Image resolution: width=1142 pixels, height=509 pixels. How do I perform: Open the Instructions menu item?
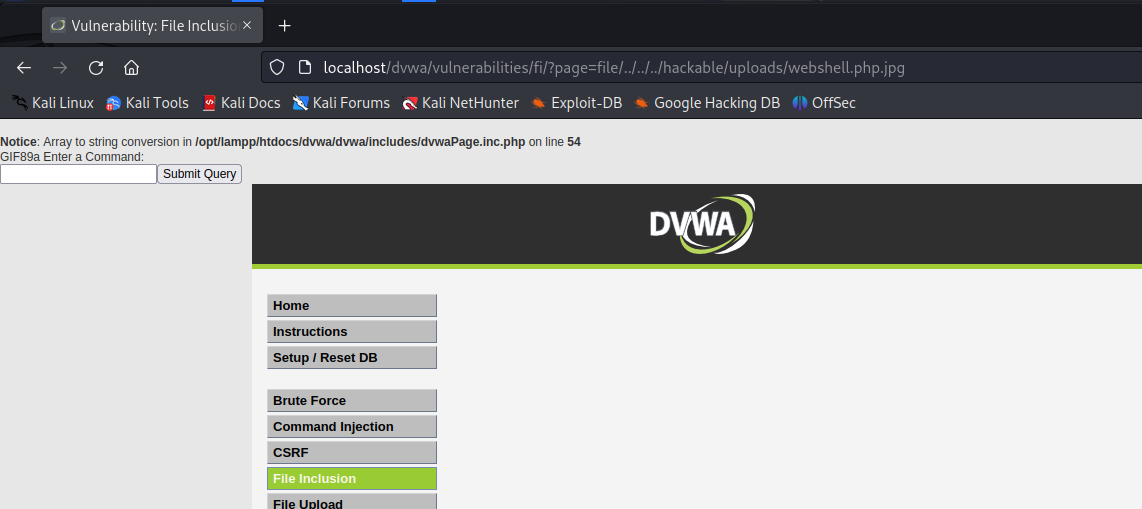tap(352, 331)
